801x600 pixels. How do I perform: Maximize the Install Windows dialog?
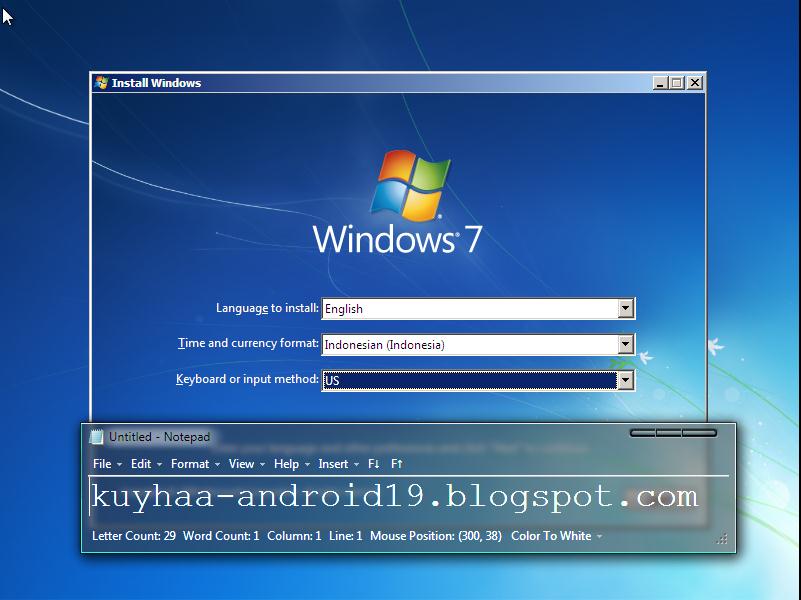(x=677, y=83)
